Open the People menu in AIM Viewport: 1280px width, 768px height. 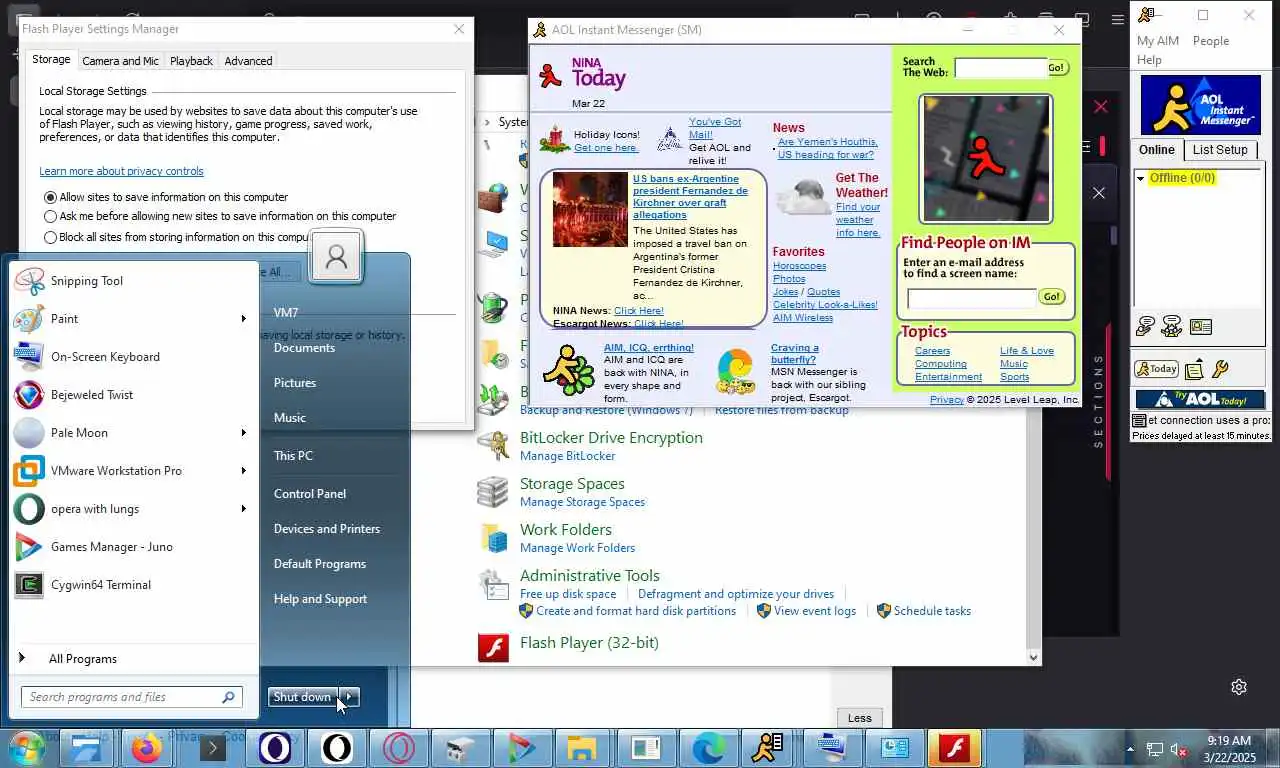click(1210, 41)
